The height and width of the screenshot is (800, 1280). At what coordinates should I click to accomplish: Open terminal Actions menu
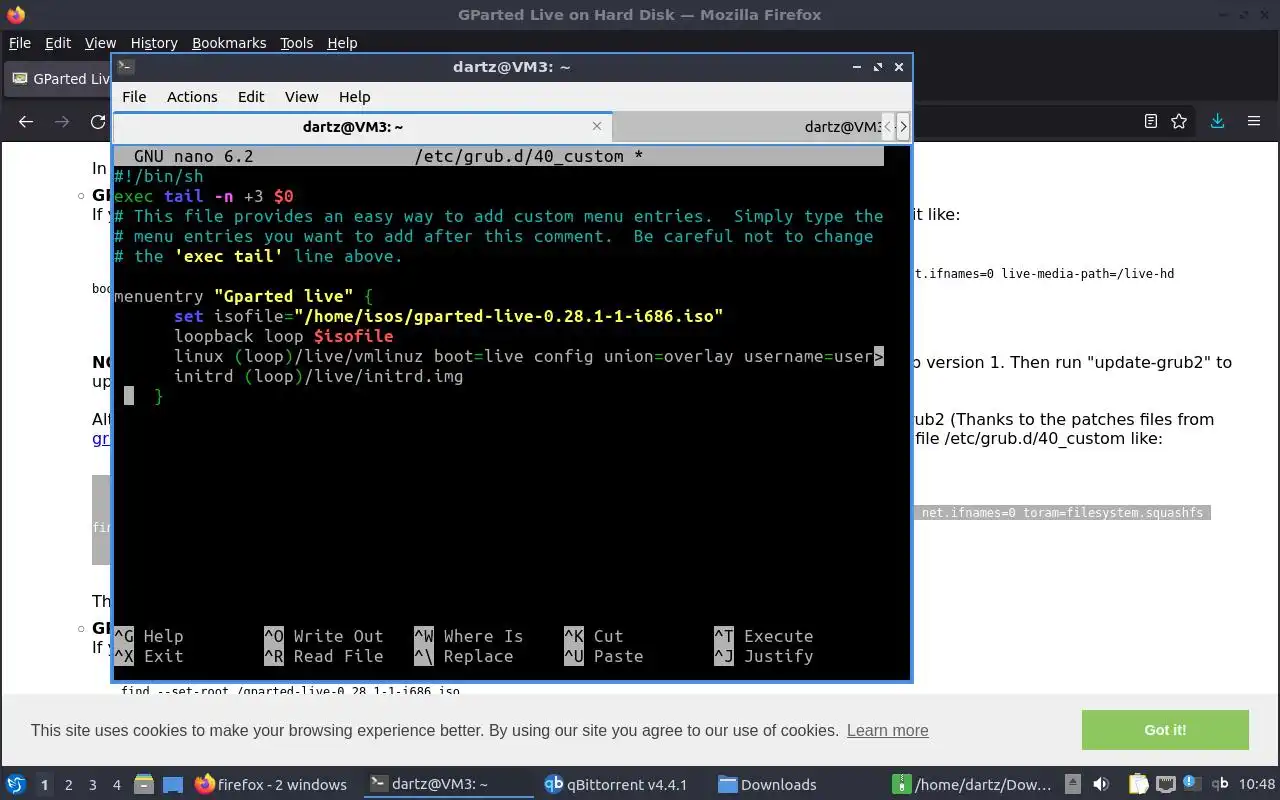click(x=192, y=97)
